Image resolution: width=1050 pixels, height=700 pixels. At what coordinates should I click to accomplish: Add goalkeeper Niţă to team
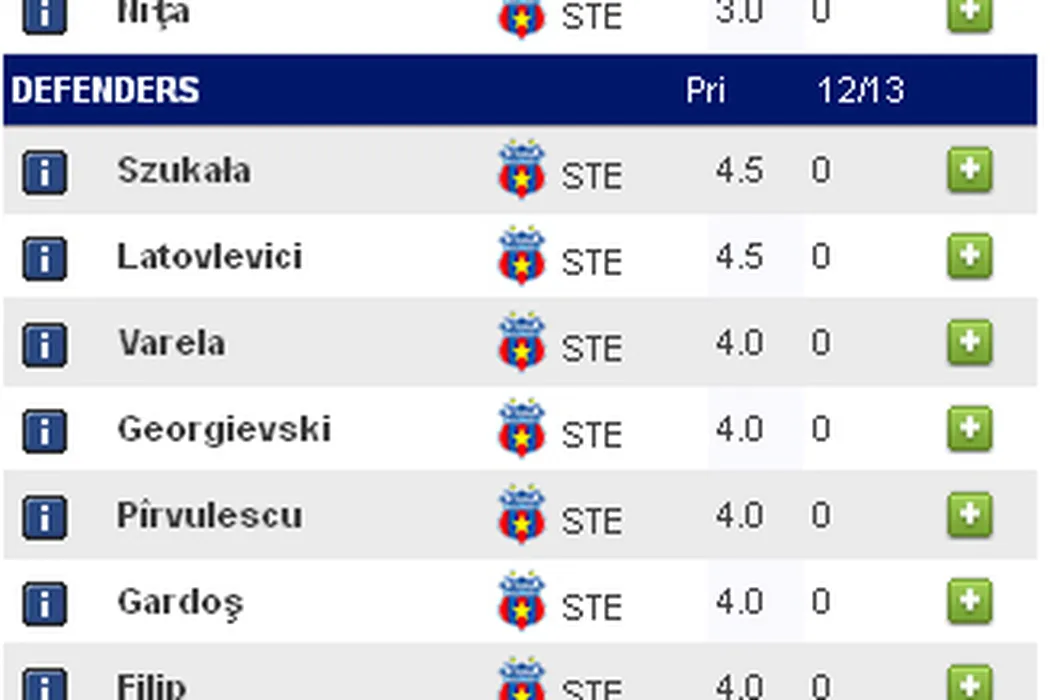pyautogui.click(x=969, y=14)
